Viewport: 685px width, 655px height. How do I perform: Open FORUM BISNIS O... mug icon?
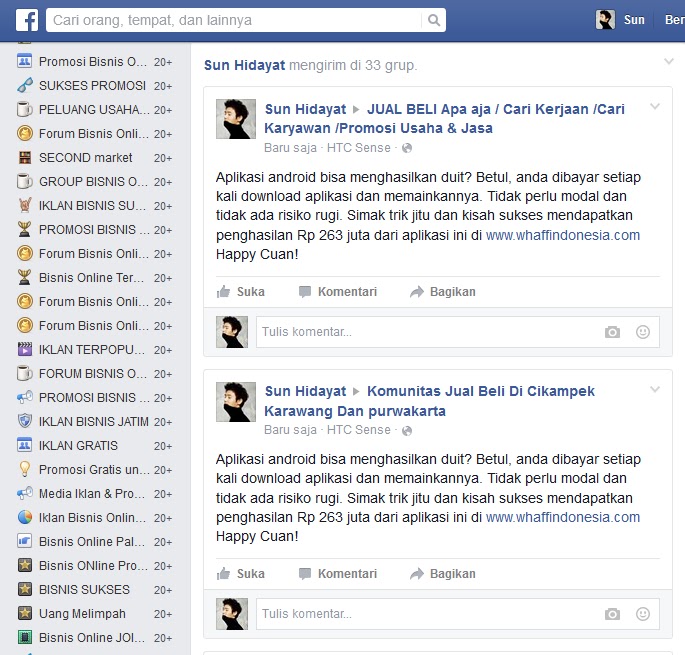tap(24, 374)
